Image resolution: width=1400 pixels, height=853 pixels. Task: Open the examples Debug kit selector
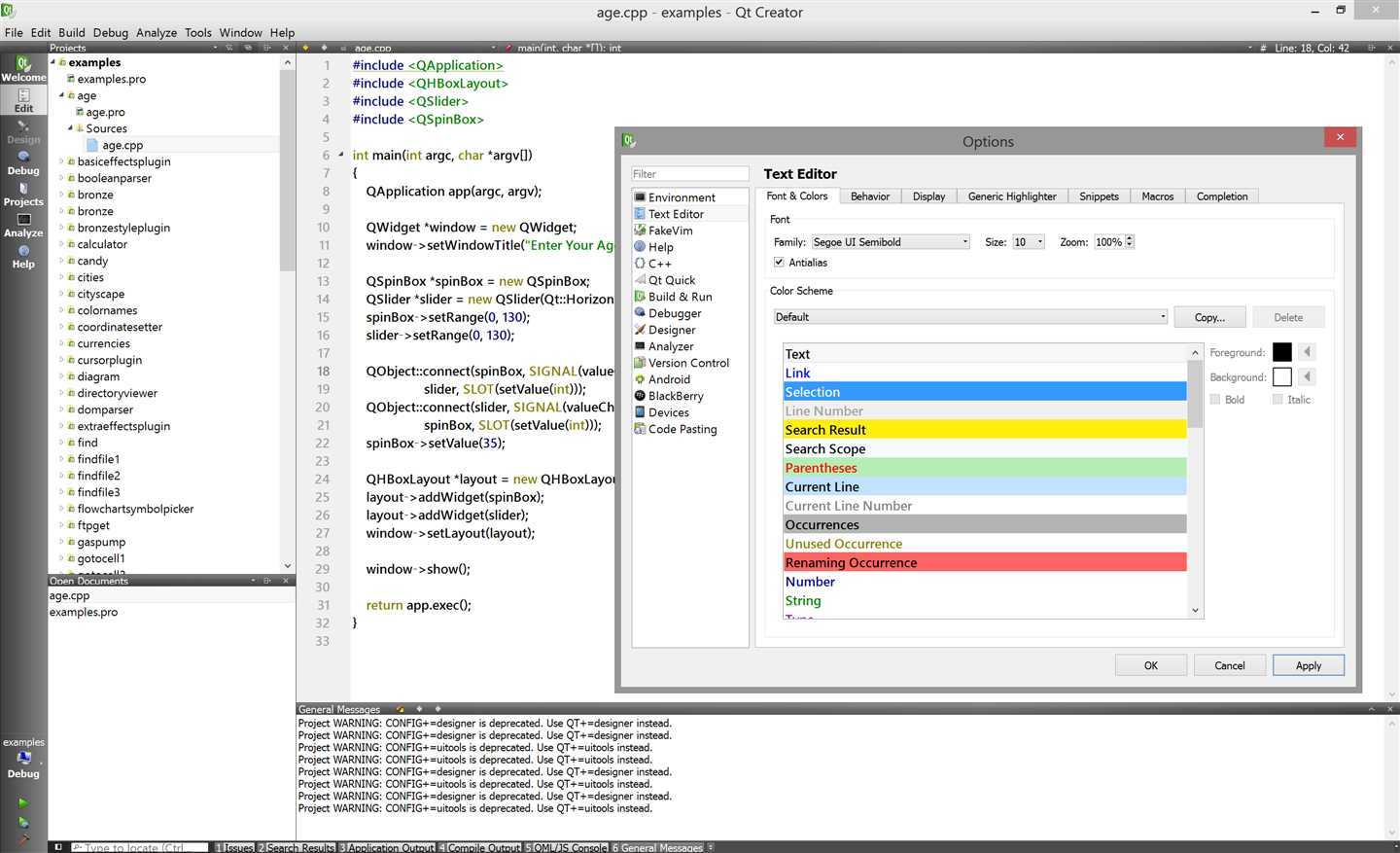(x=23, y=759)
